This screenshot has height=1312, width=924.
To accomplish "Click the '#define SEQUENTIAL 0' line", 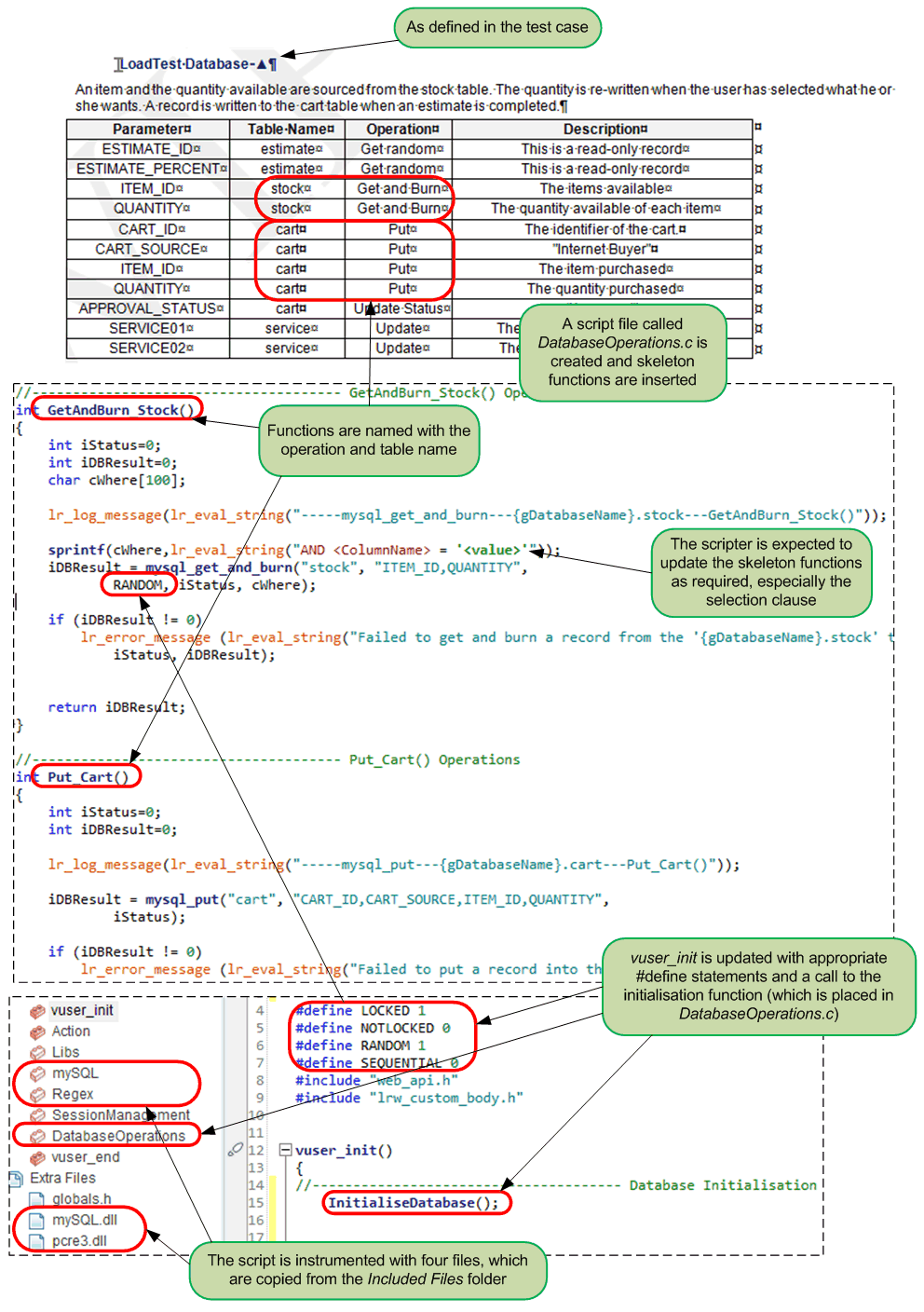I will click(376, 1063).
